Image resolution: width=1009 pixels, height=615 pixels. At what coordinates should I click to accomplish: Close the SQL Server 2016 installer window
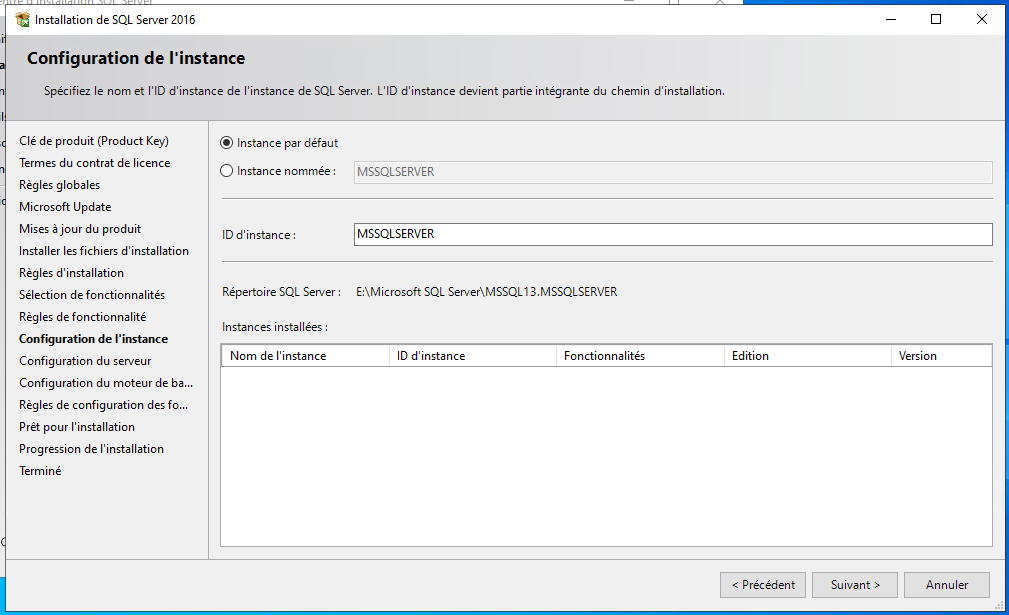981,19
